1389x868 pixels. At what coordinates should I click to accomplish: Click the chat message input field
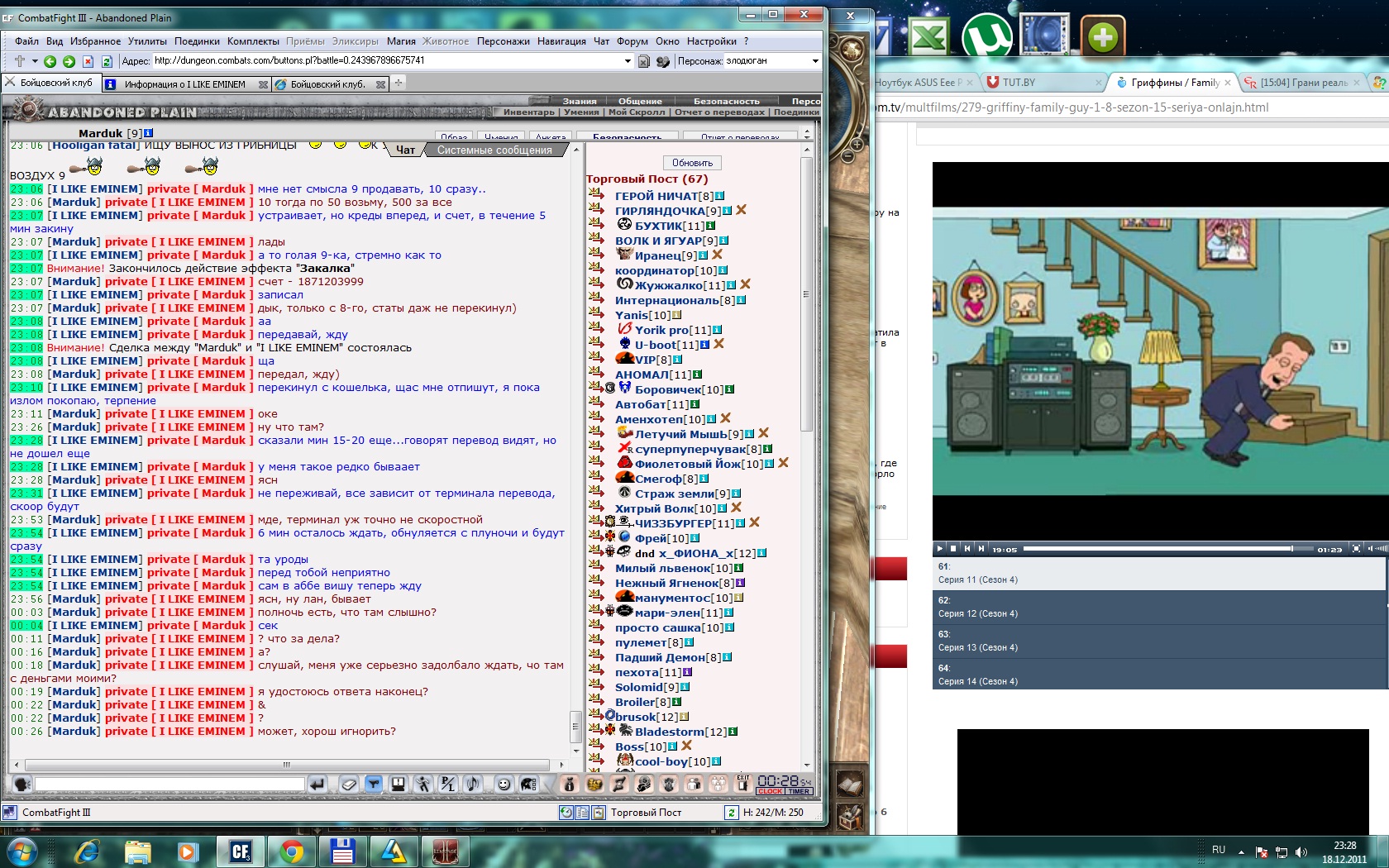click(169, 784)
